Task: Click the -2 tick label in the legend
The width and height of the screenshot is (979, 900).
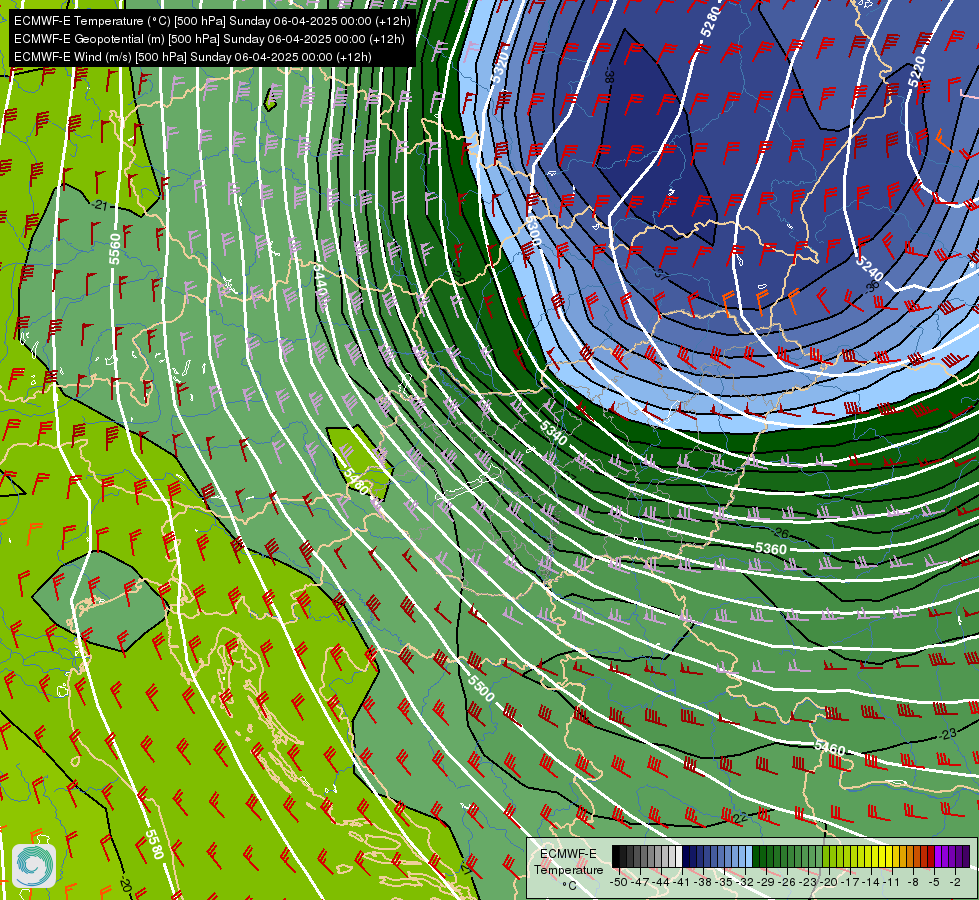Action: tap(955, 882)
